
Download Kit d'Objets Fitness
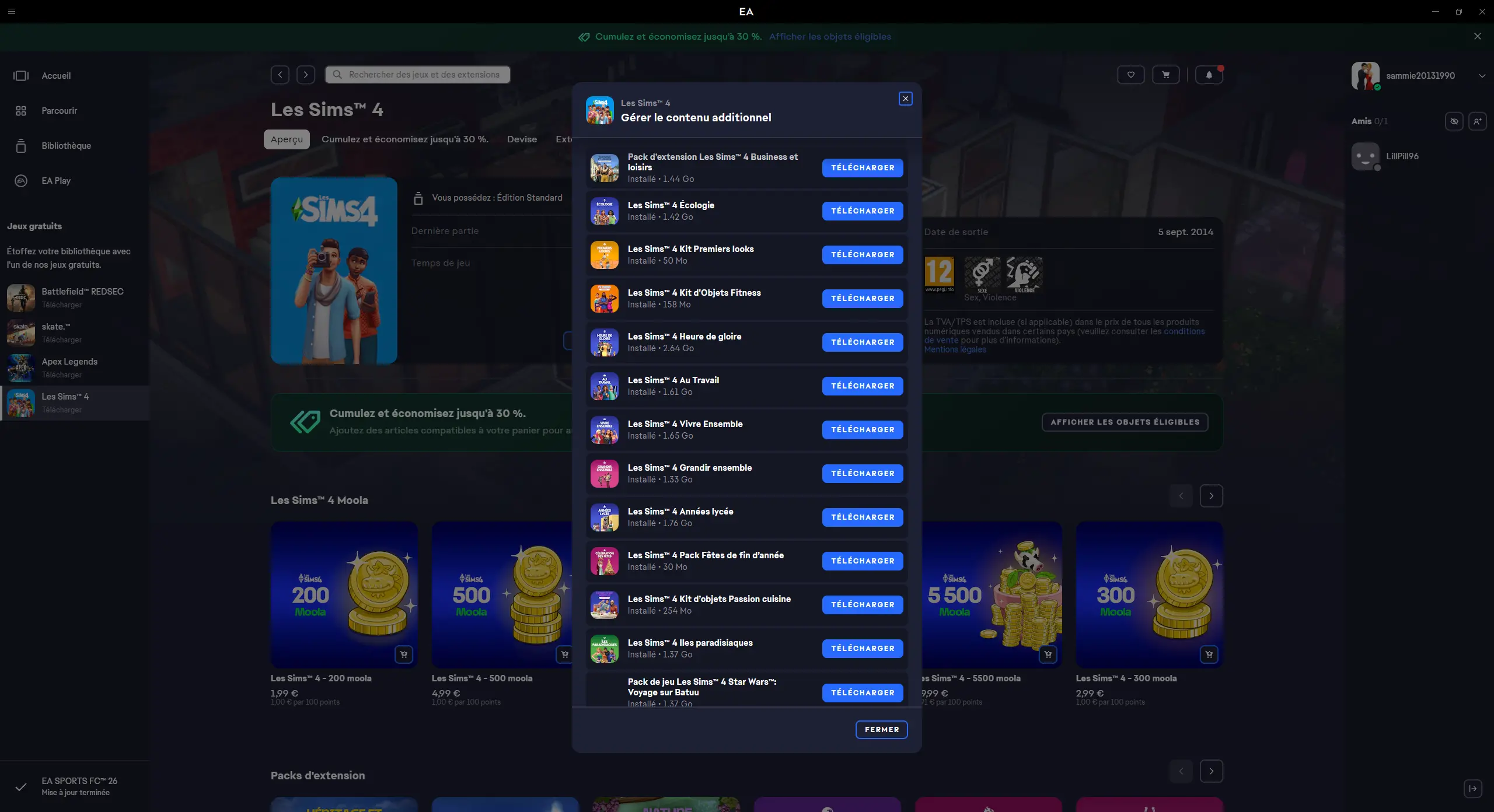click(x=863, y=299)
